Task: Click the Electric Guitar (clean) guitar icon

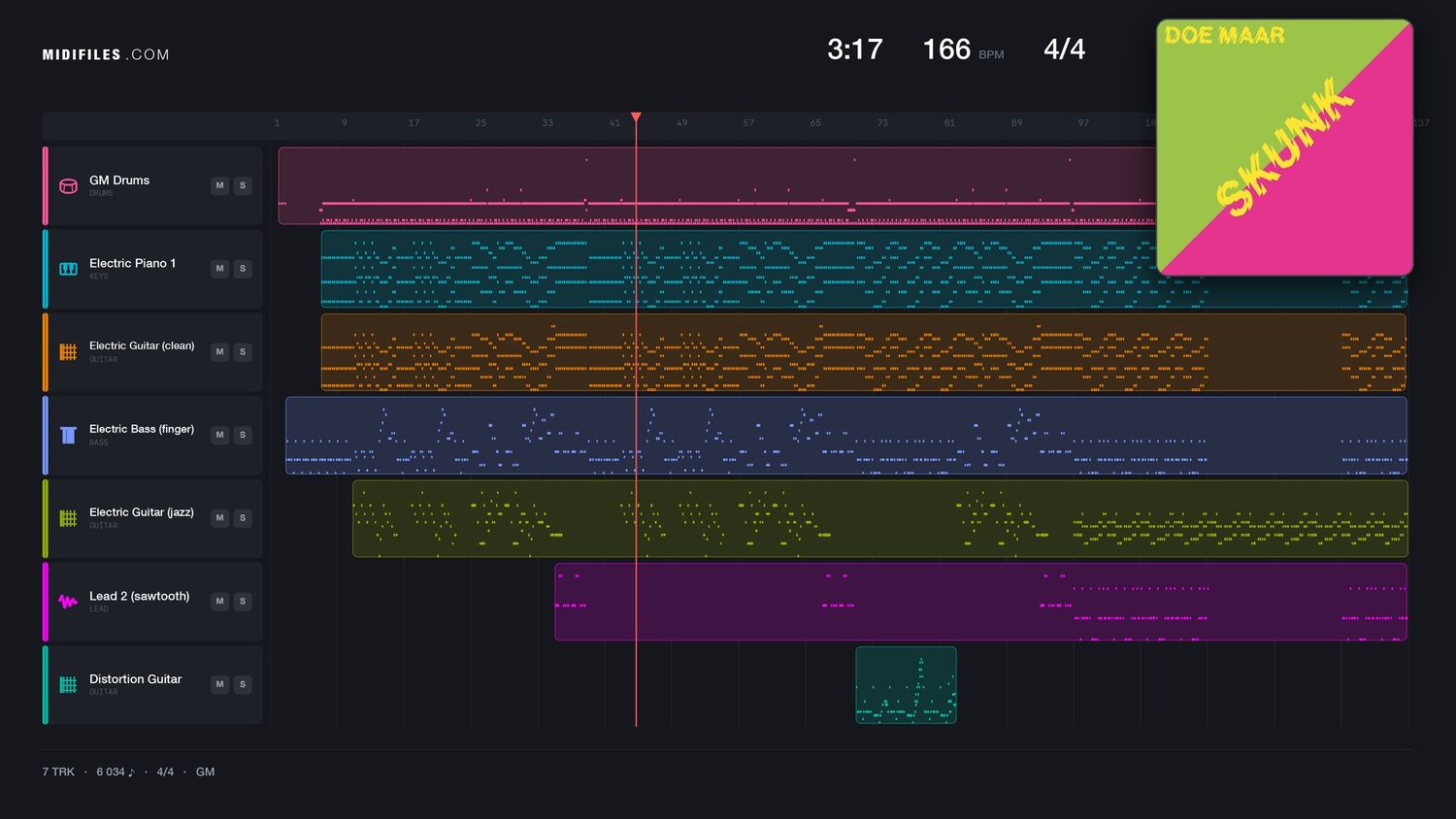Action: 68,352
